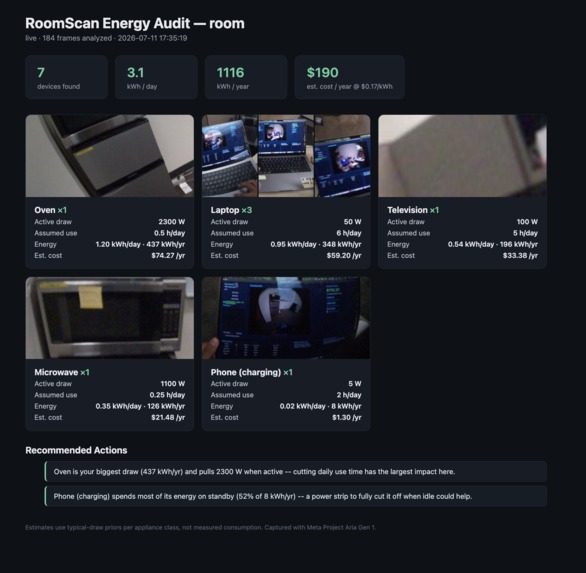
Task: Open the Phone standby power strip recommendation
Action: [296, 496]
